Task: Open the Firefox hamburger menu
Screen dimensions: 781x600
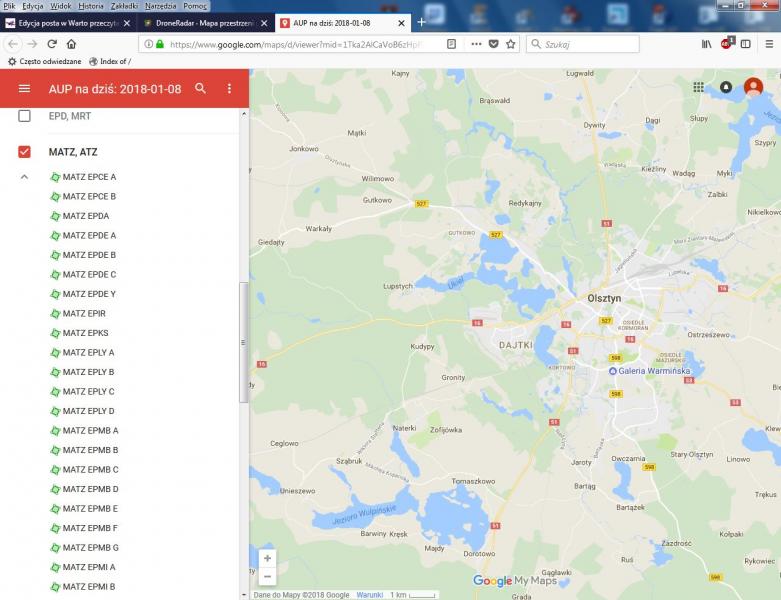Action: 768,44
